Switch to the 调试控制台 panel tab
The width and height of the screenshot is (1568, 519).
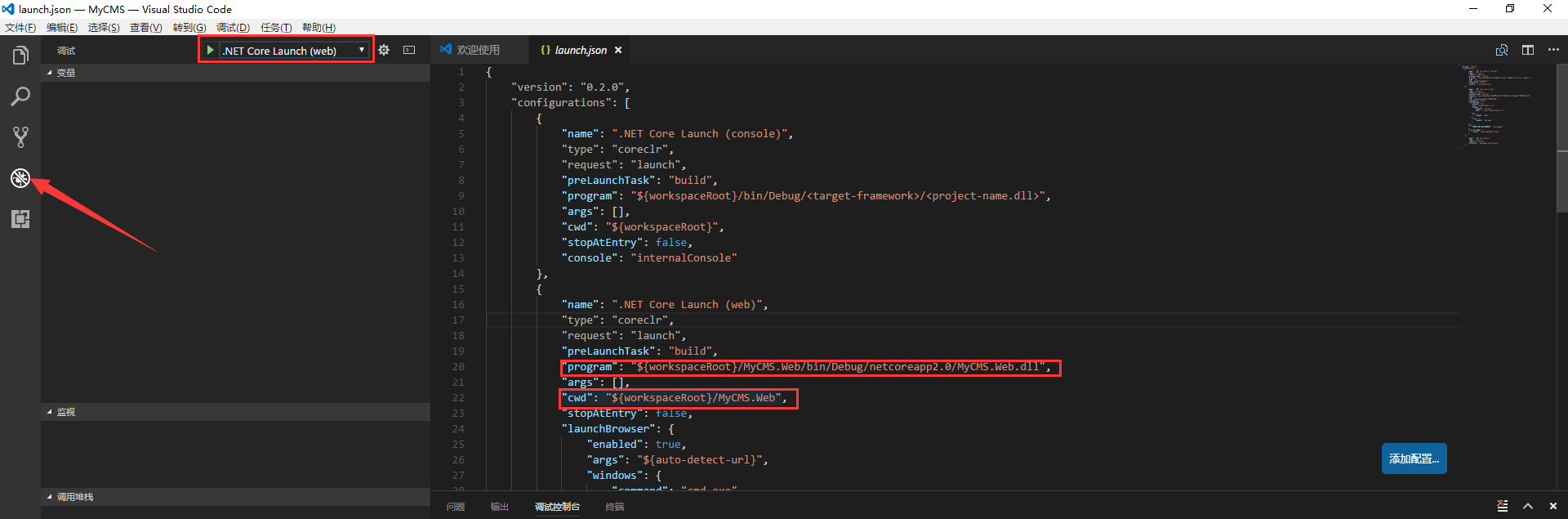558,507
